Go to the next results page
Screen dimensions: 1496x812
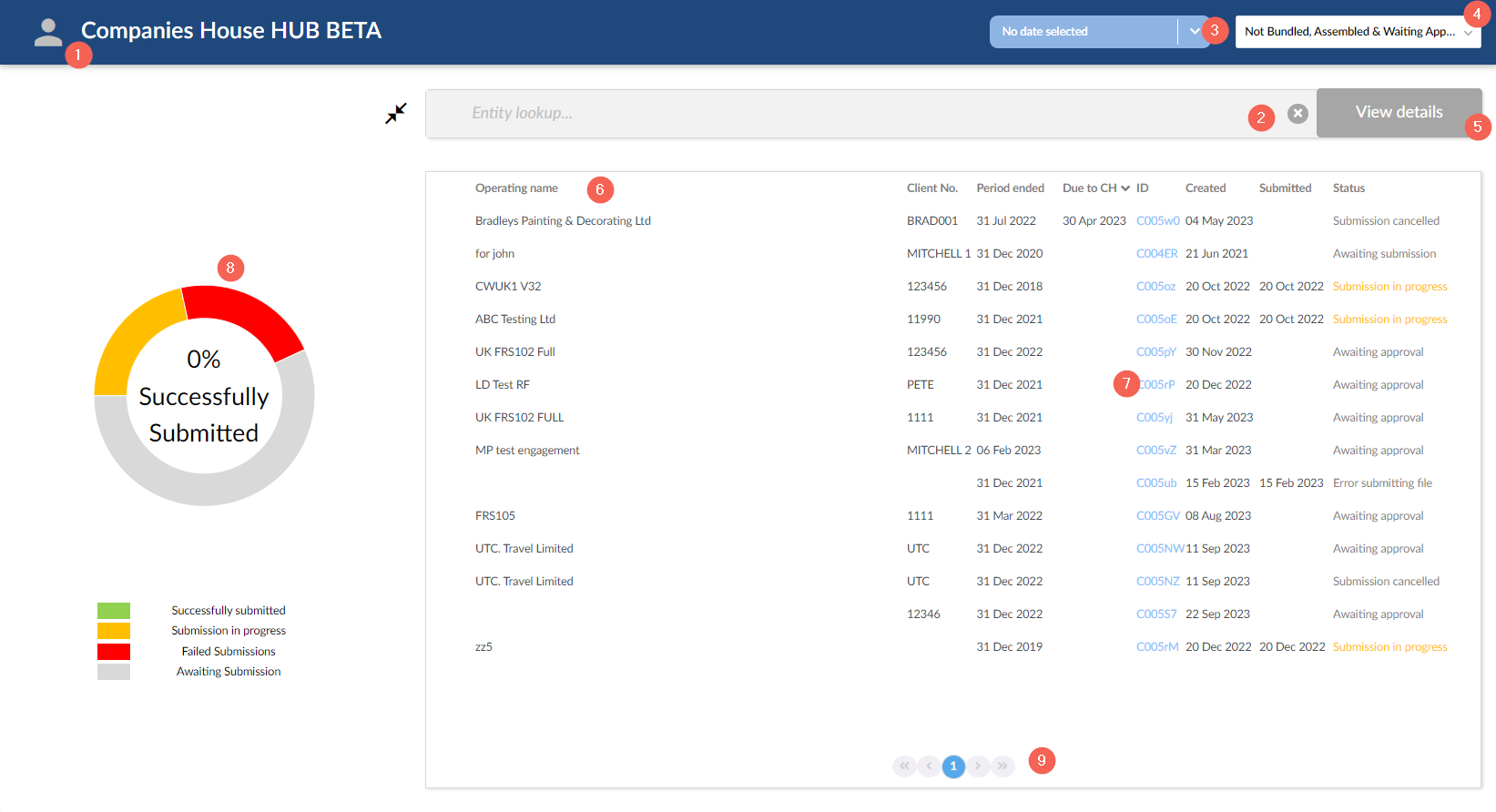click(978, 766)
